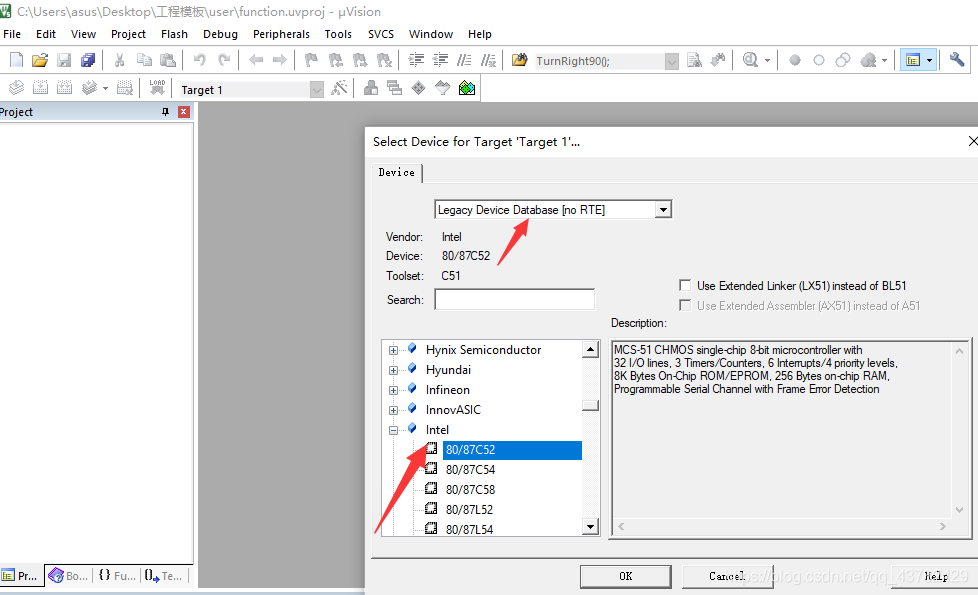The height and width of the screenshot is (595, 978).
Task: Open the File menu
Action: tap(12, 34)
